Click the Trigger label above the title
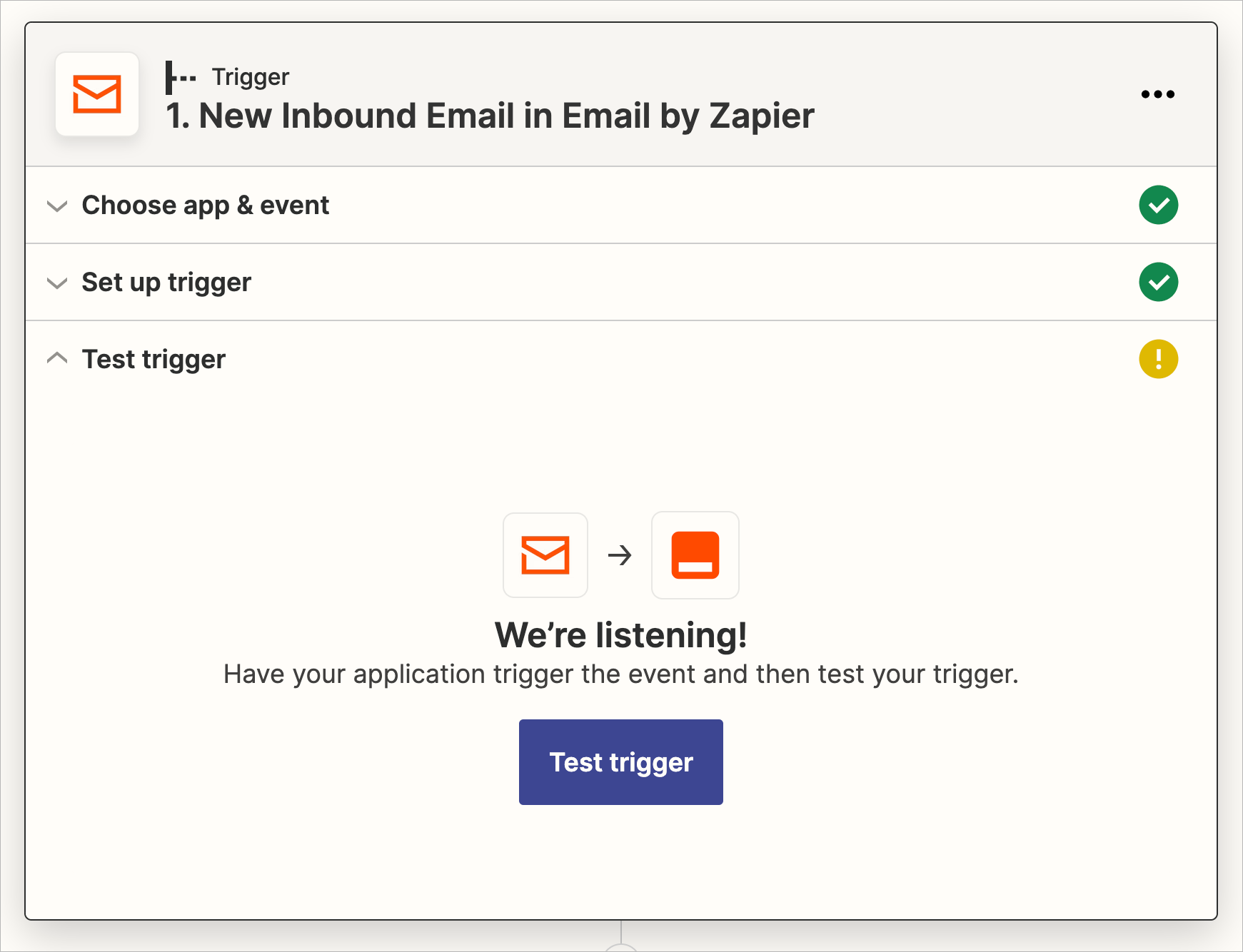 [x=250, y=77]
